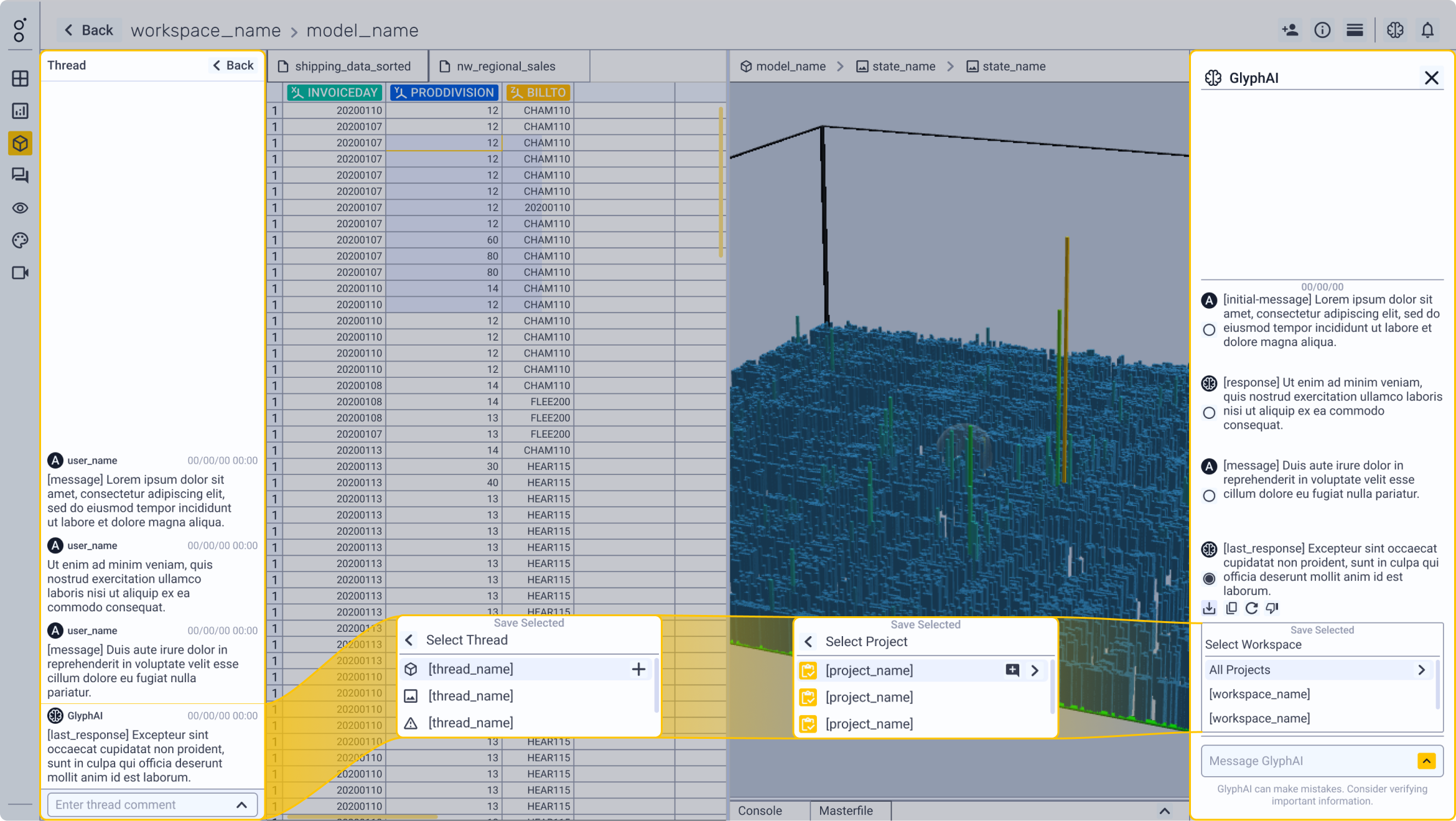
Task: Give a thumbs-down to the GlyphAI response
Action: tap(1272, 608)
